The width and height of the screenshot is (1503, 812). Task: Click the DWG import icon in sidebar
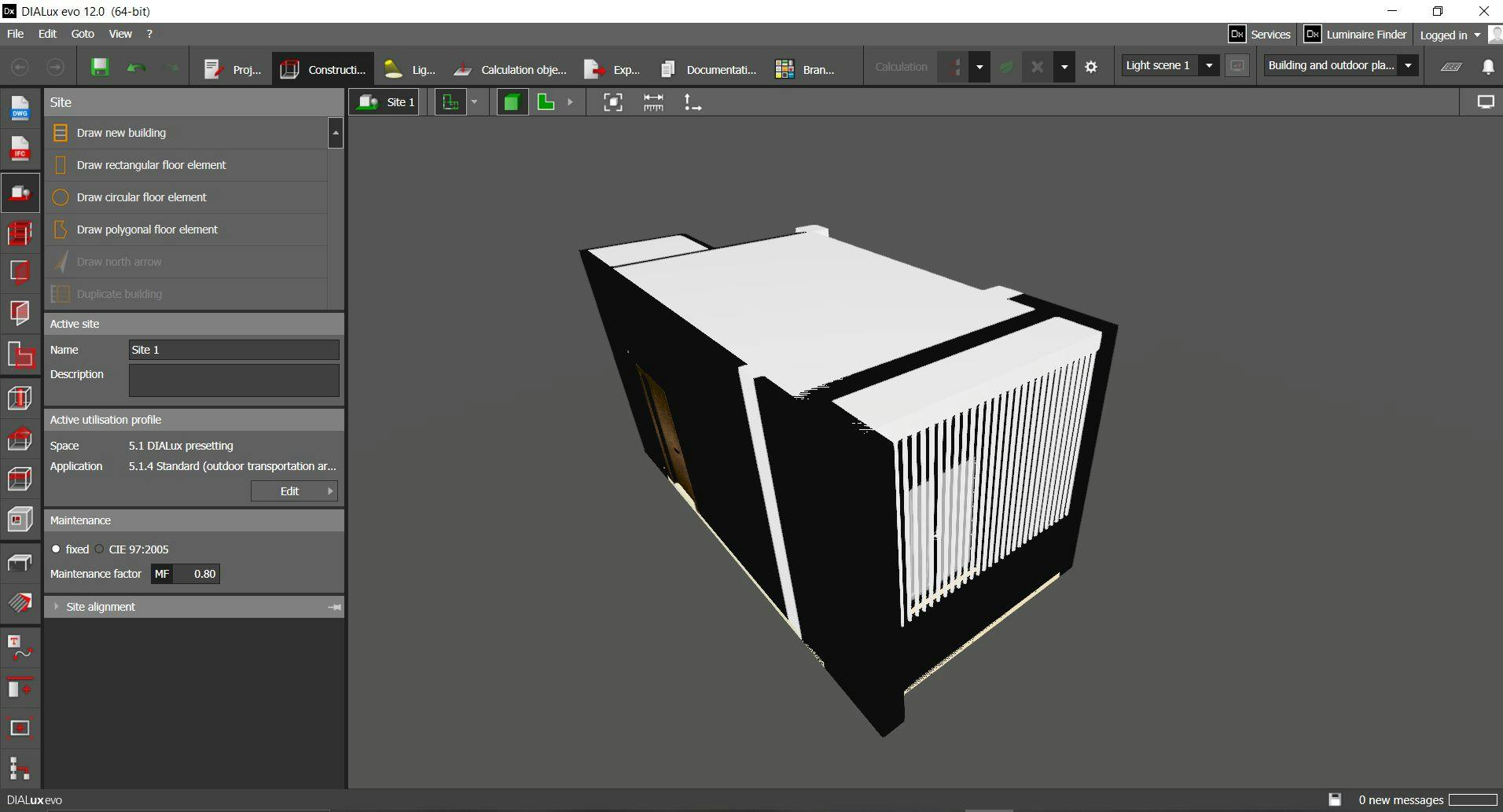click(20, 108)
